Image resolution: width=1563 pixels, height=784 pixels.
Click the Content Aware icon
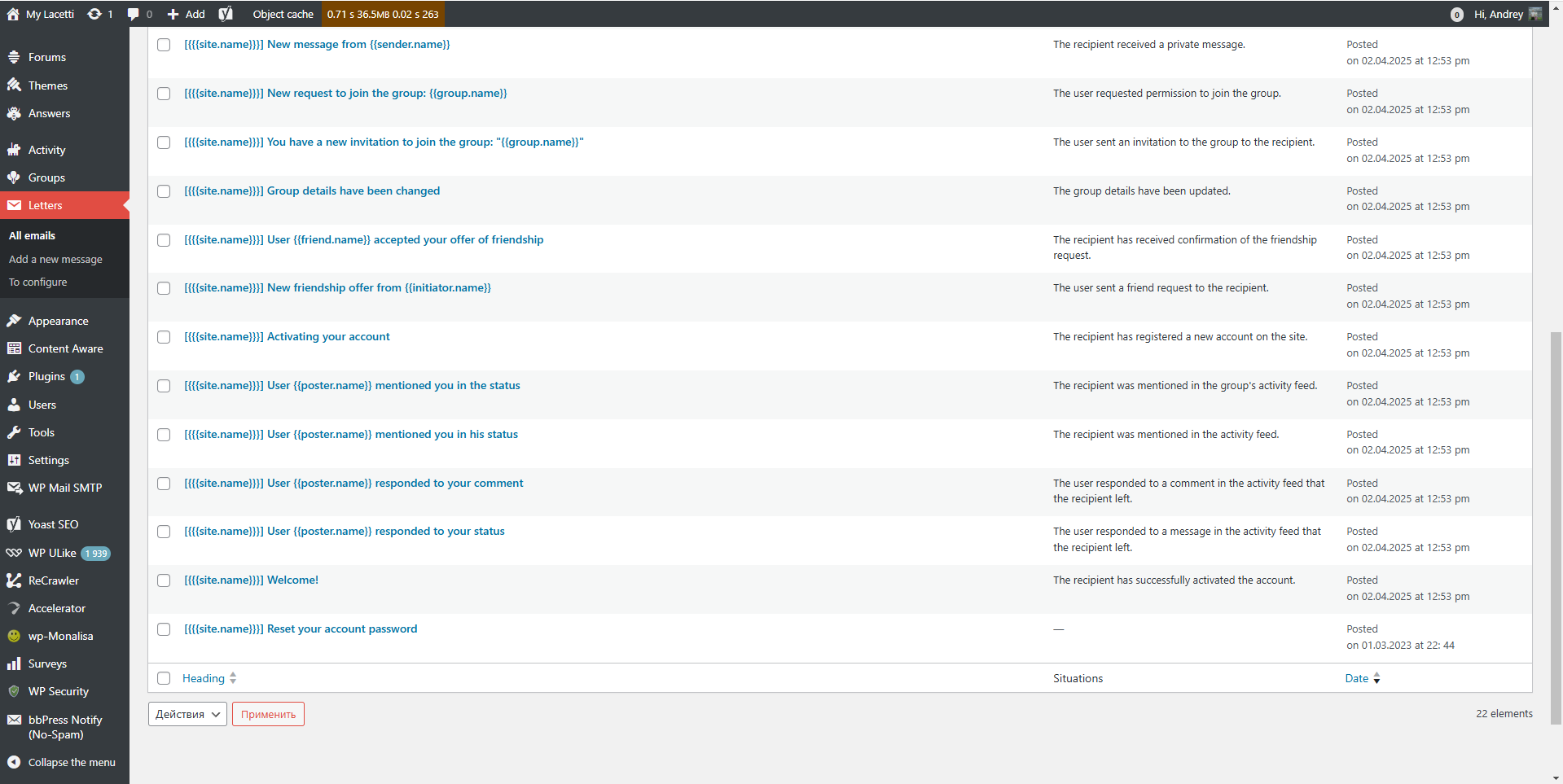point(14,348)
